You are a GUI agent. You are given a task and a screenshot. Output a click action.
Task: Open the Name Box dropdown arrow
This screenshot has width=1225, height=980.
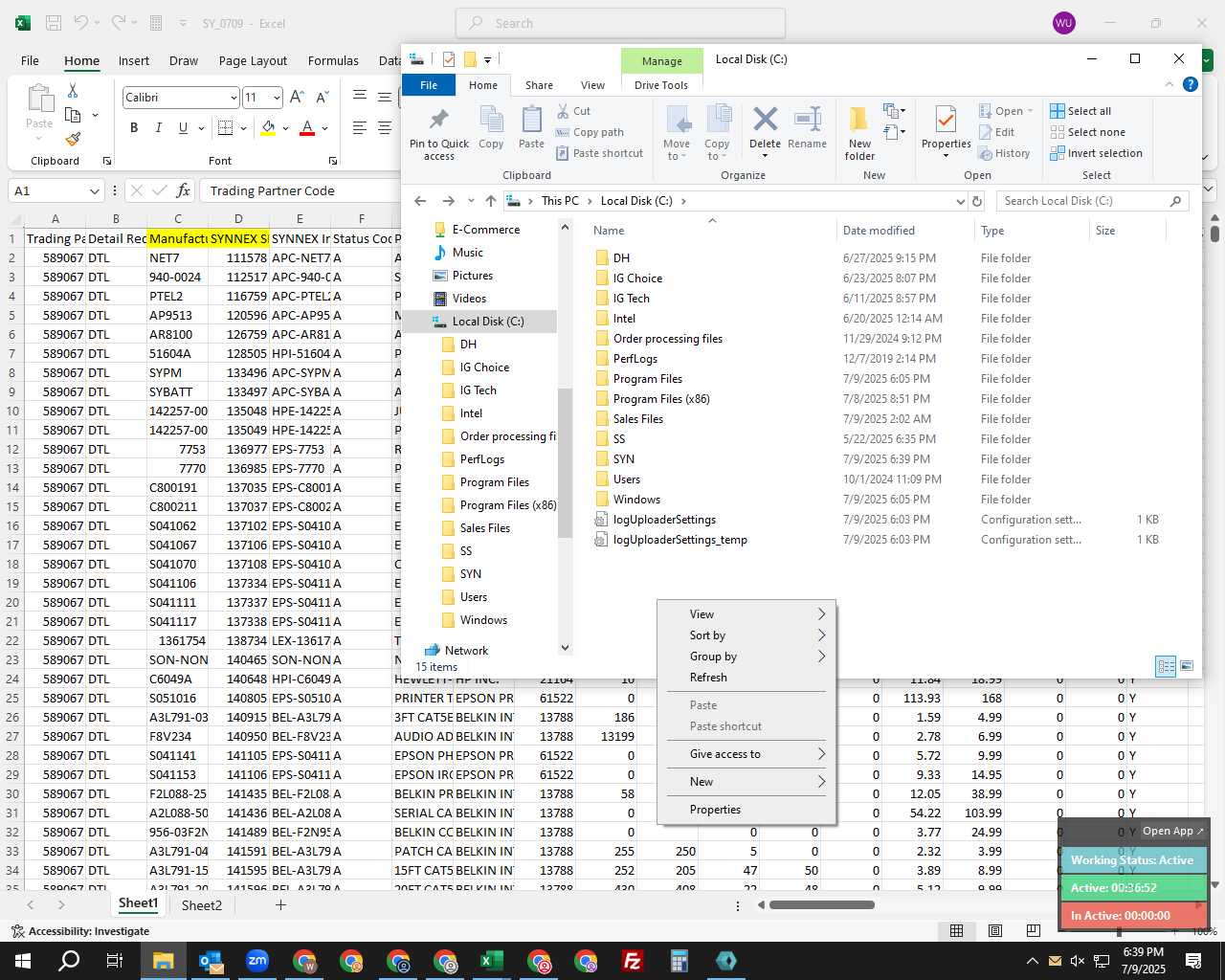pyautogui.click(x=94, y=191)
